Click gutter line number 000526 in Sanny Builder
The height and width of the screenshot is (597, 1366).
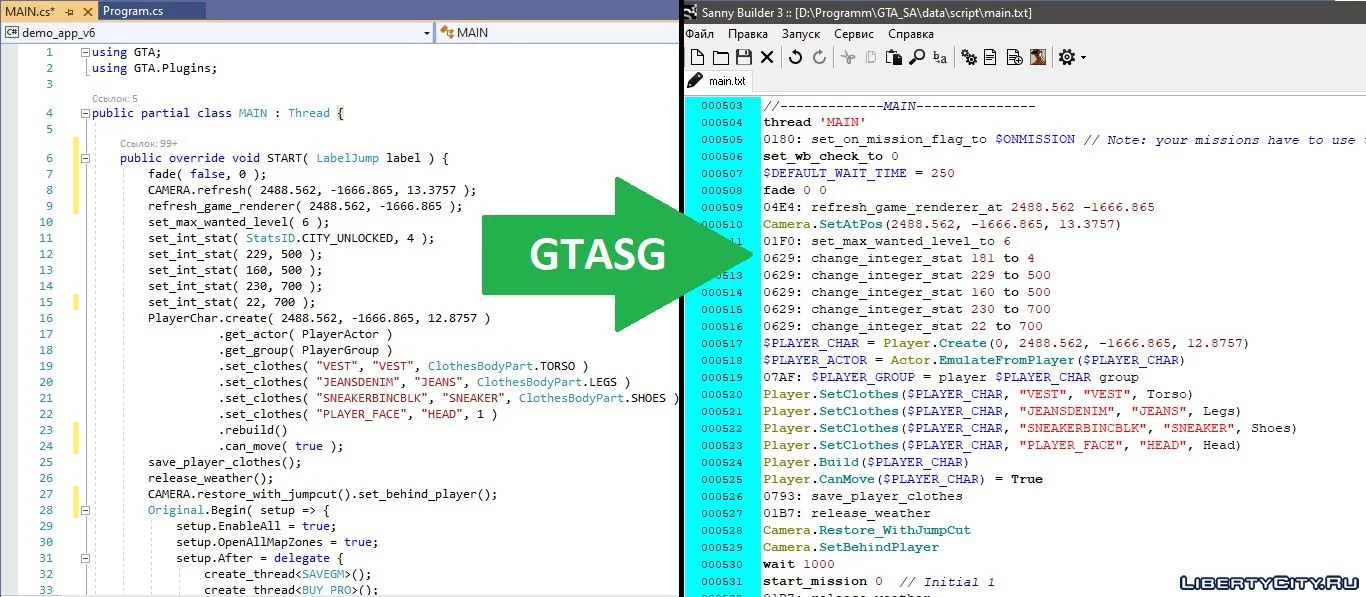[x=722, y=496]
